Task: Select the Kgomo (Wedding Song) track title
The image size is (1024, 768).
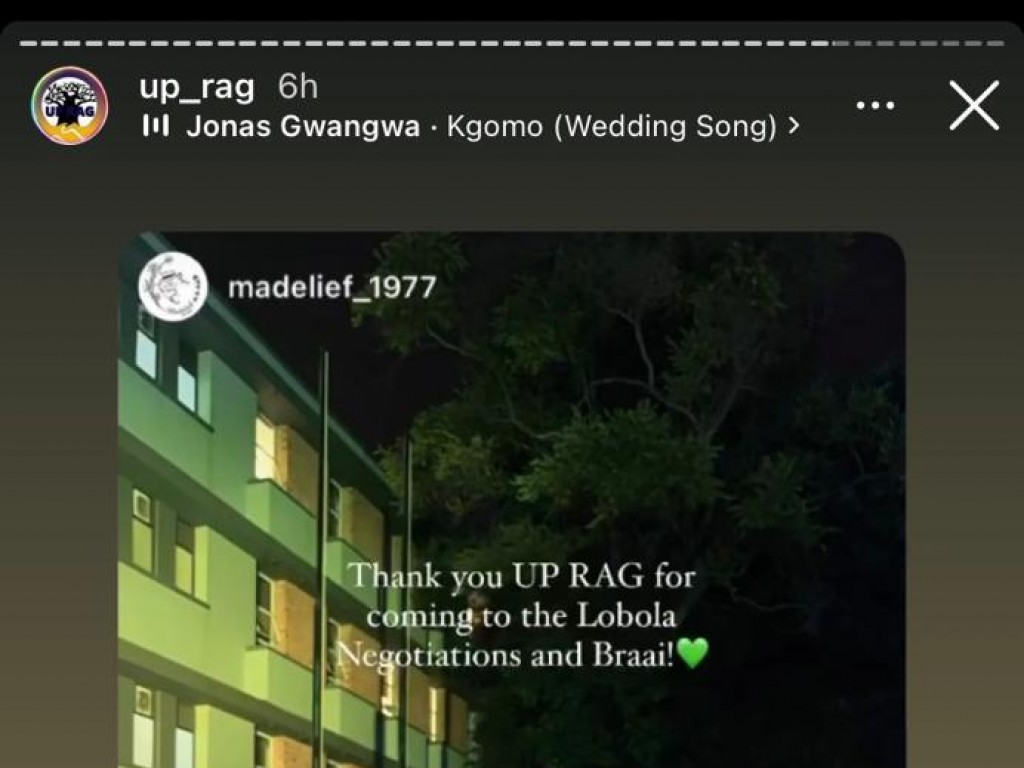Action: point(612,127)
